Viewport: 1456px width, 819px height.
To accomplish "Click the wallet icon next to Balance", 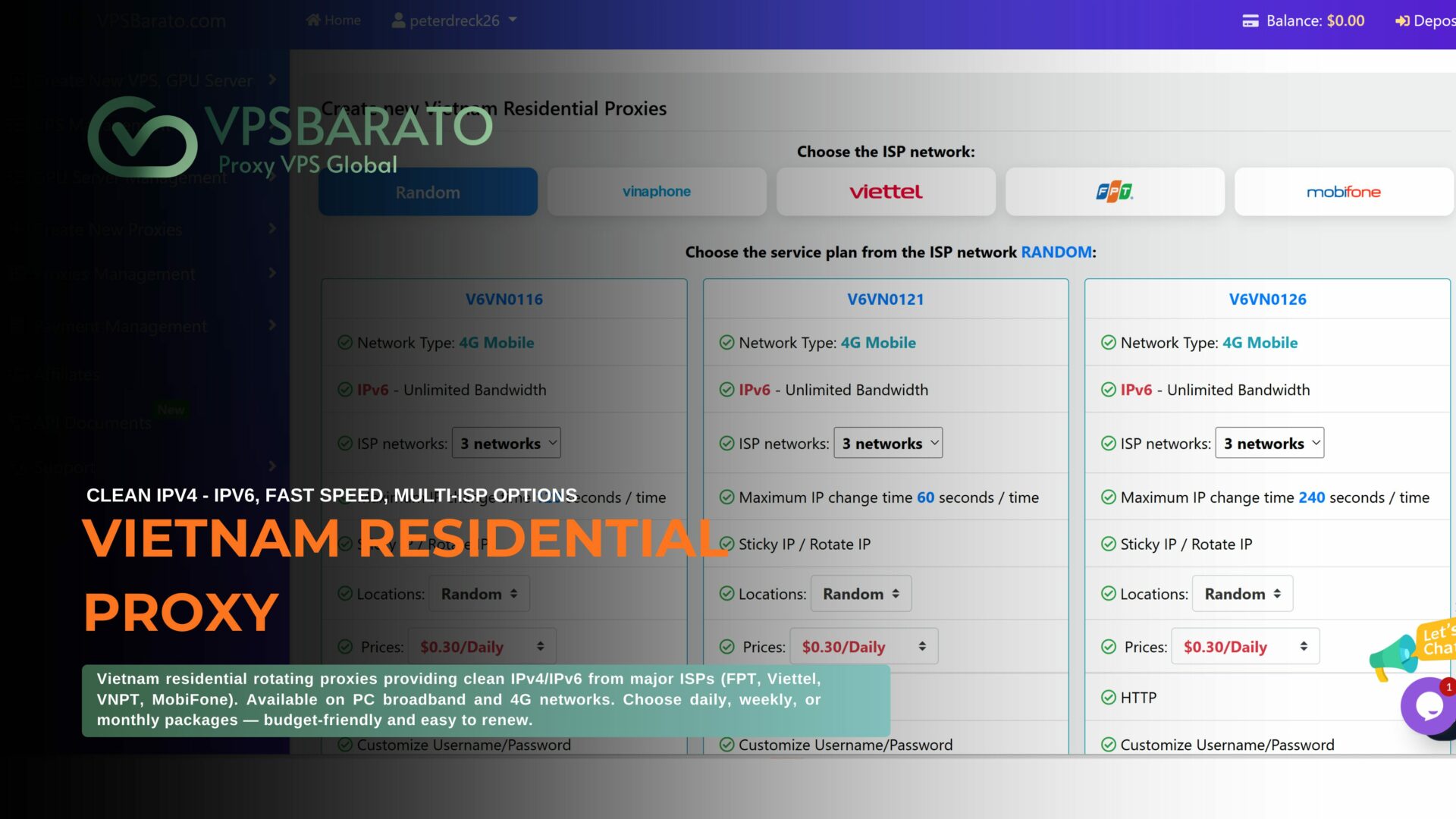I will (x=1251, y=20).
